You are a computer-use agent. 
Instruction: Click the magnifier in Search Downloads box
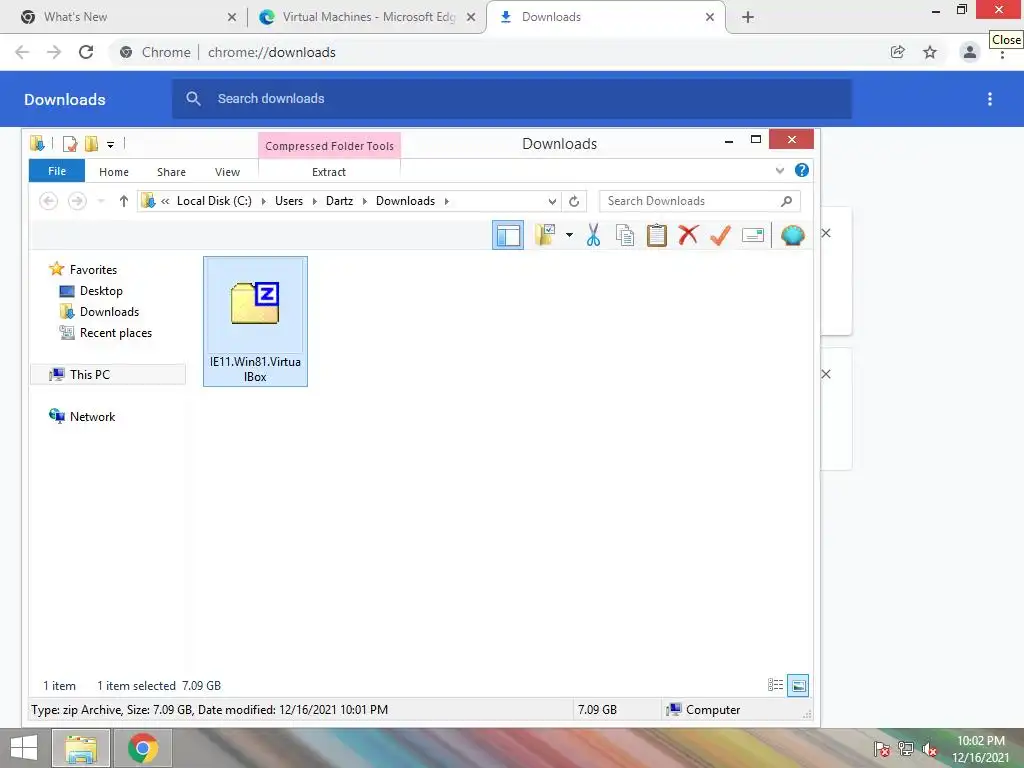[x=787, y=201]
